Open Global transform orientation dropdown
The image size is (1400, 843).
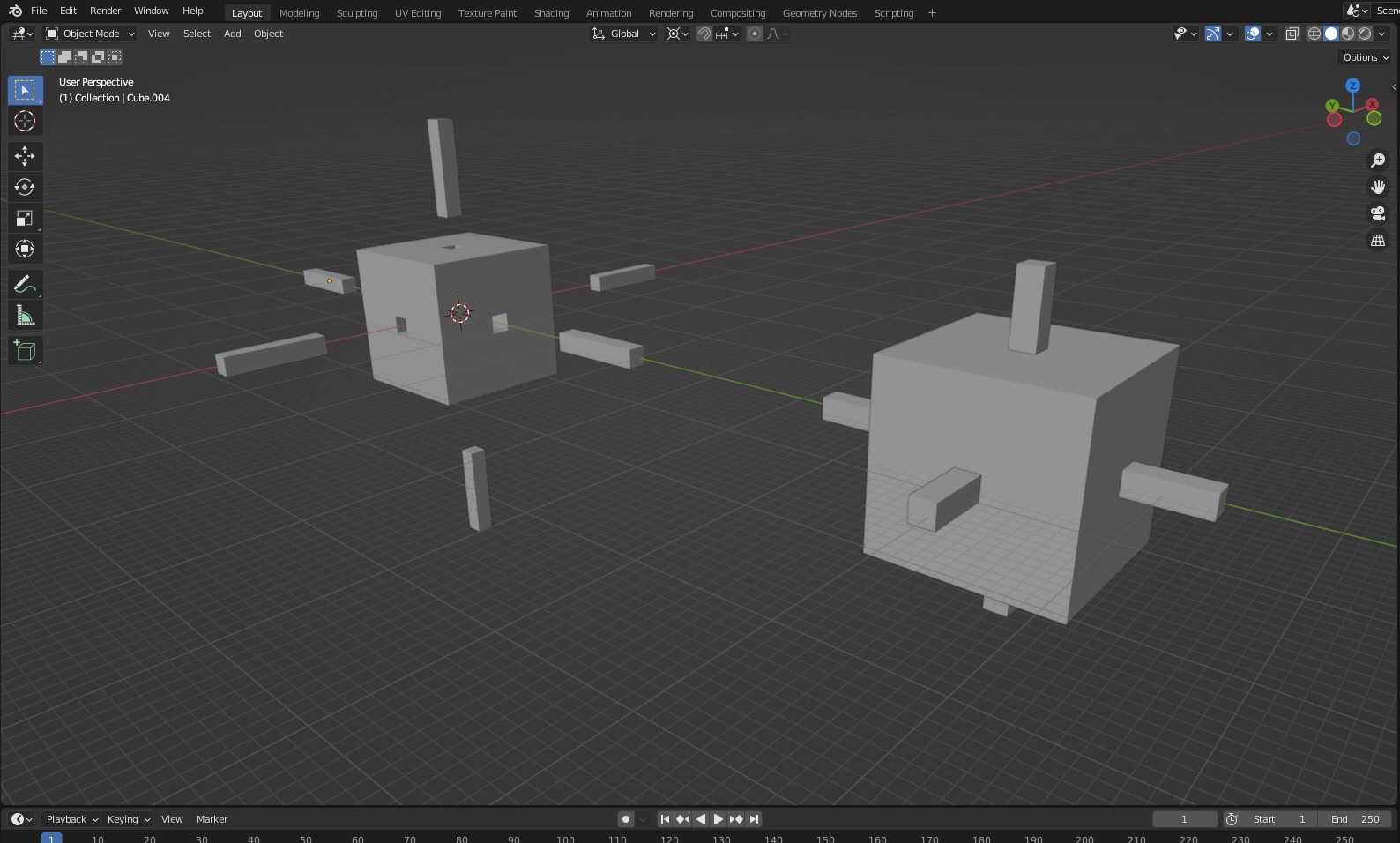pyautogui.click(x=624, y=34)
